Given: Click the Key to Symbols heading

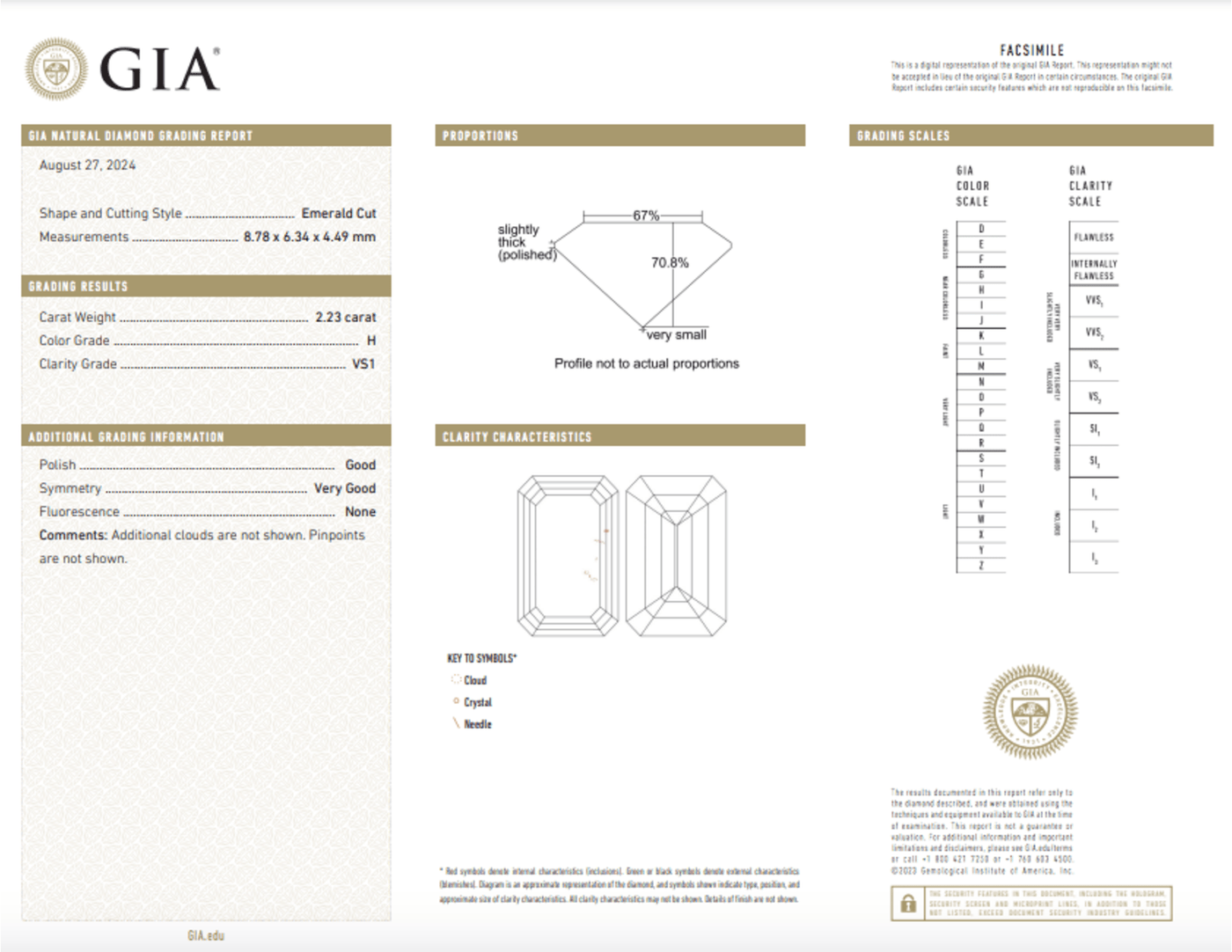Looking at the screenshot, I should pos(481,658).
